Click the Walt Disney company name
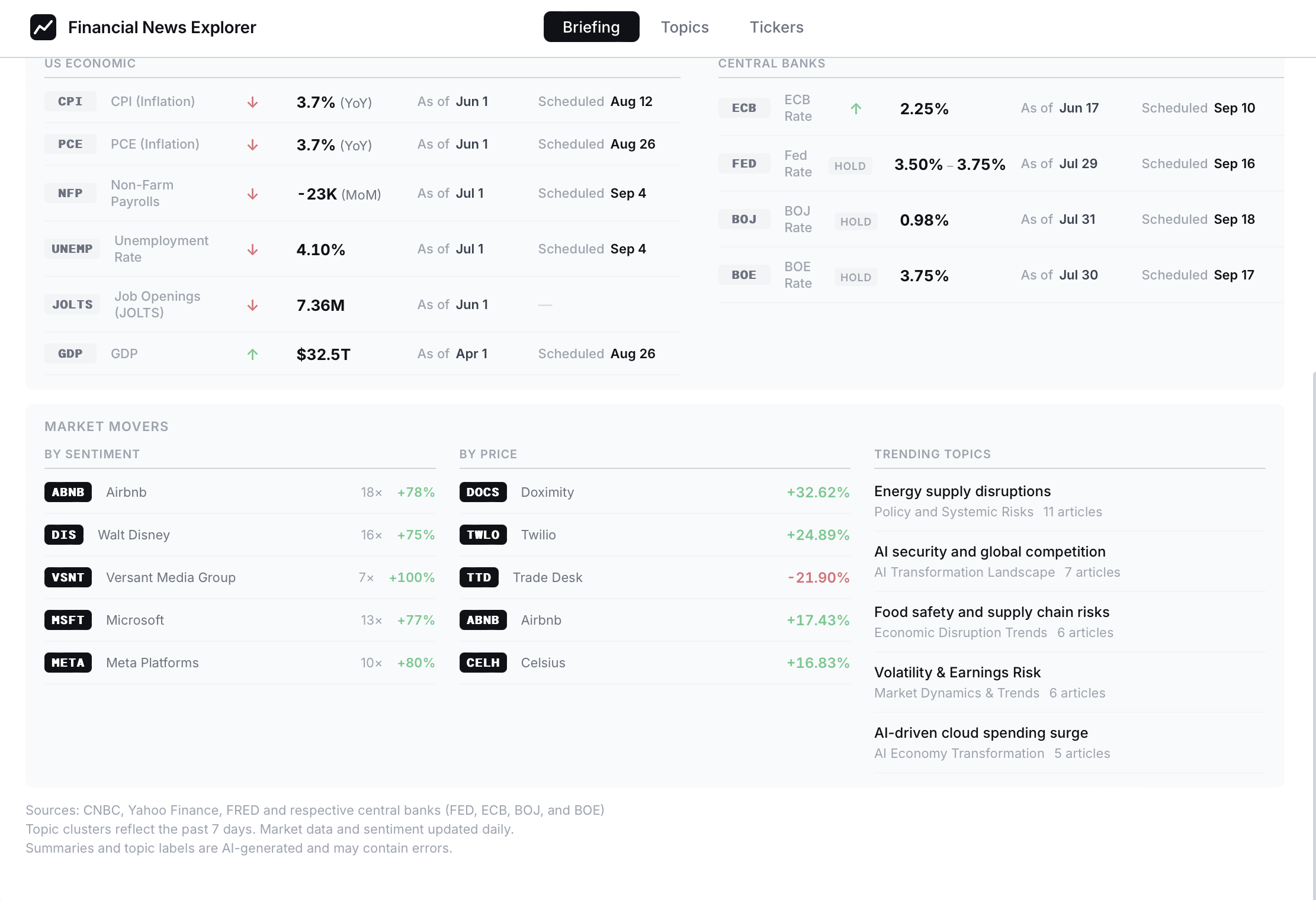 click(134, 535)
